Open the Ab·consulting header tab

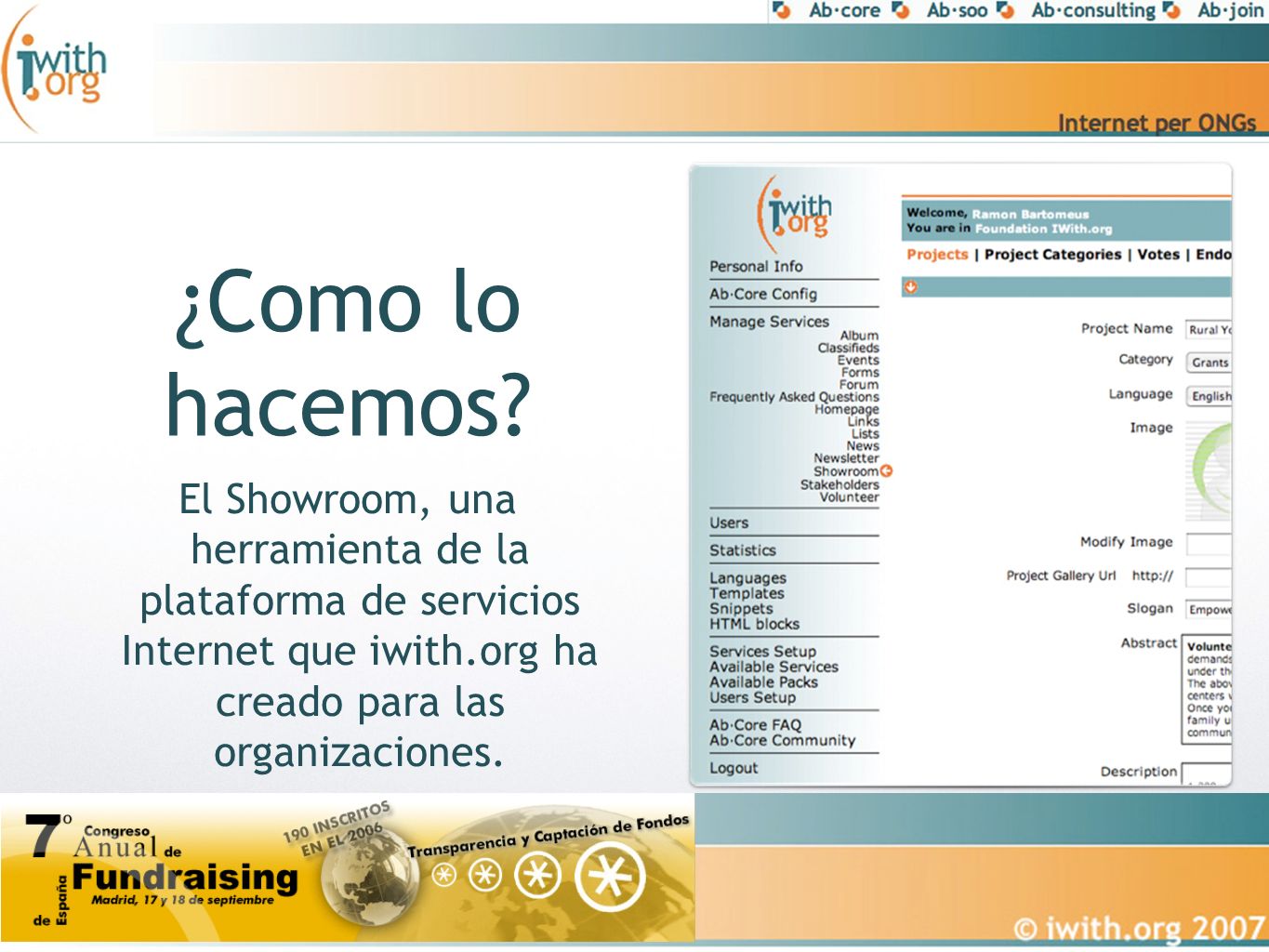click(x=1092, y=10)
